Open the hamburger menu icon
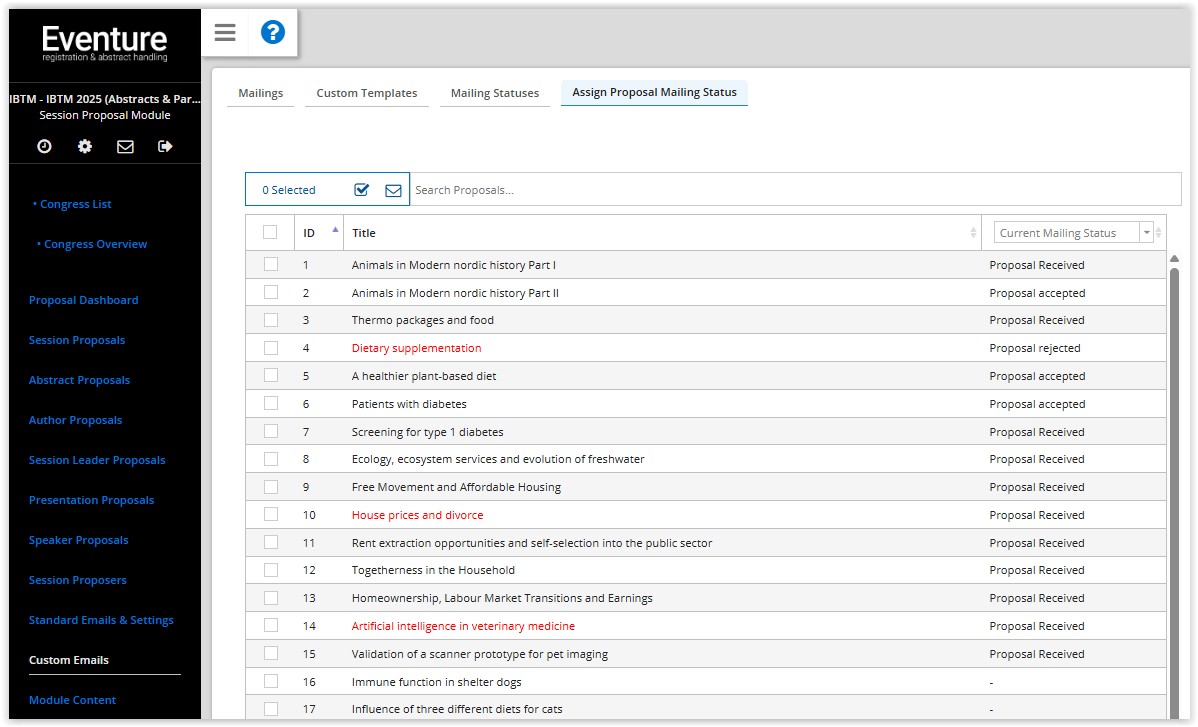 click(x=225, y=33)
